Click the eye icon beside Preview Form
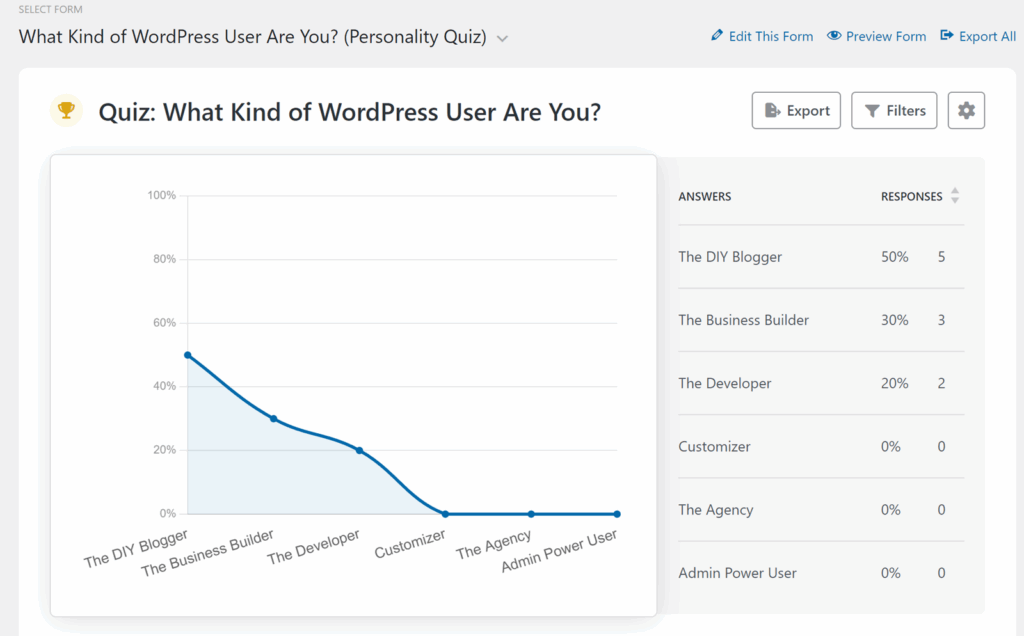Image resolution: width=1024 pixels, height=636 pixels. coord(834,36)
